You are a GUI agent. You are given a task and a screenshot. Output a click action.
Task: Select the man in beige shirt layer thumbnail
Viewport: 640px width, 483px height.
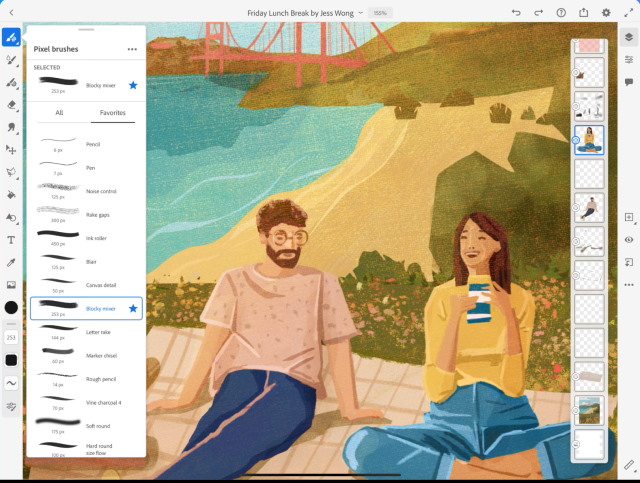coord(589,208)
